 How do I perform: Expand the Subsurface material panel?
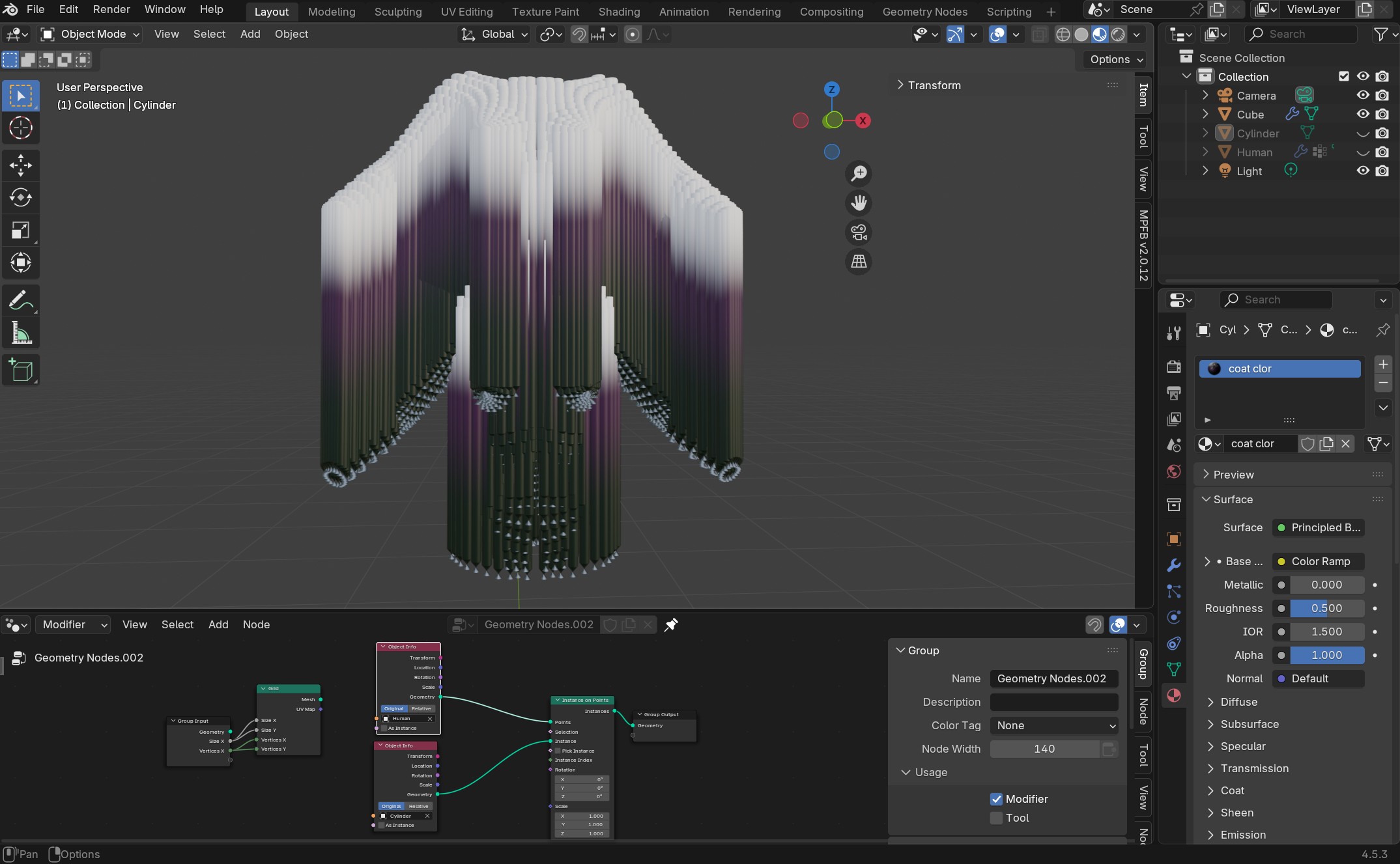pos(1249,724)
